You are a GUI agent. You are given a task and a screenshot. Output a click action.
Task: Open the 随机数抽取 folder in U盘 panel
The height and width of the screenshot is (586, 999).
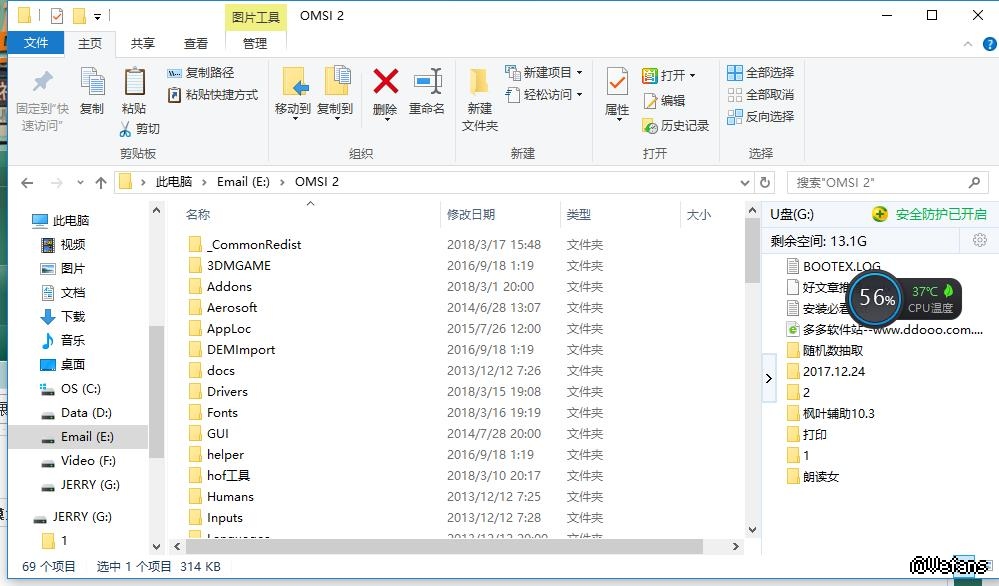point(833,350)
